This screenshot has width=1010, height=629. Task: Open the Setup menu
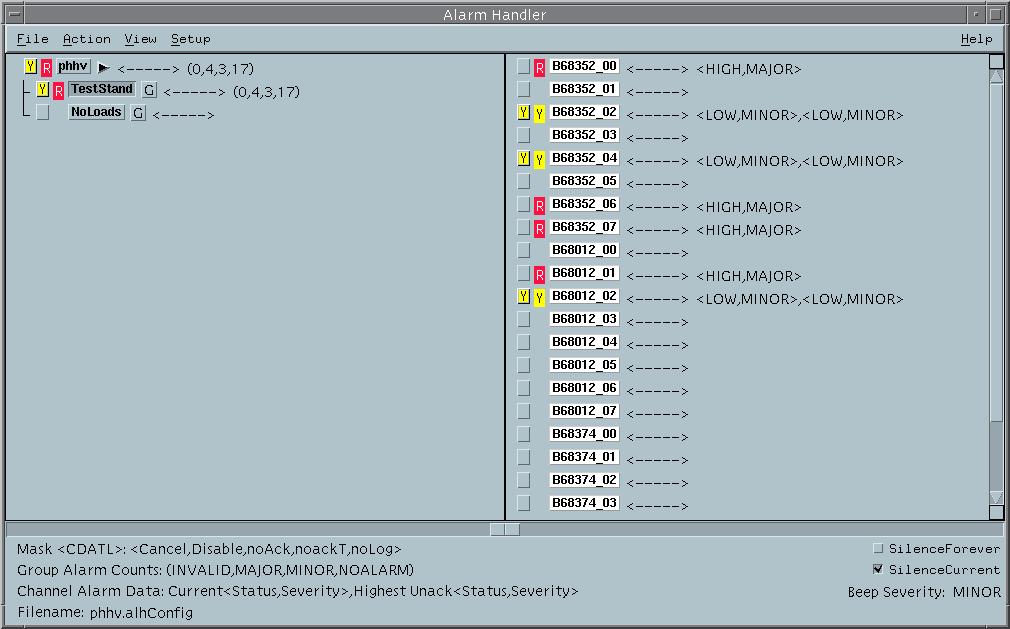click(x=191, y=39)
